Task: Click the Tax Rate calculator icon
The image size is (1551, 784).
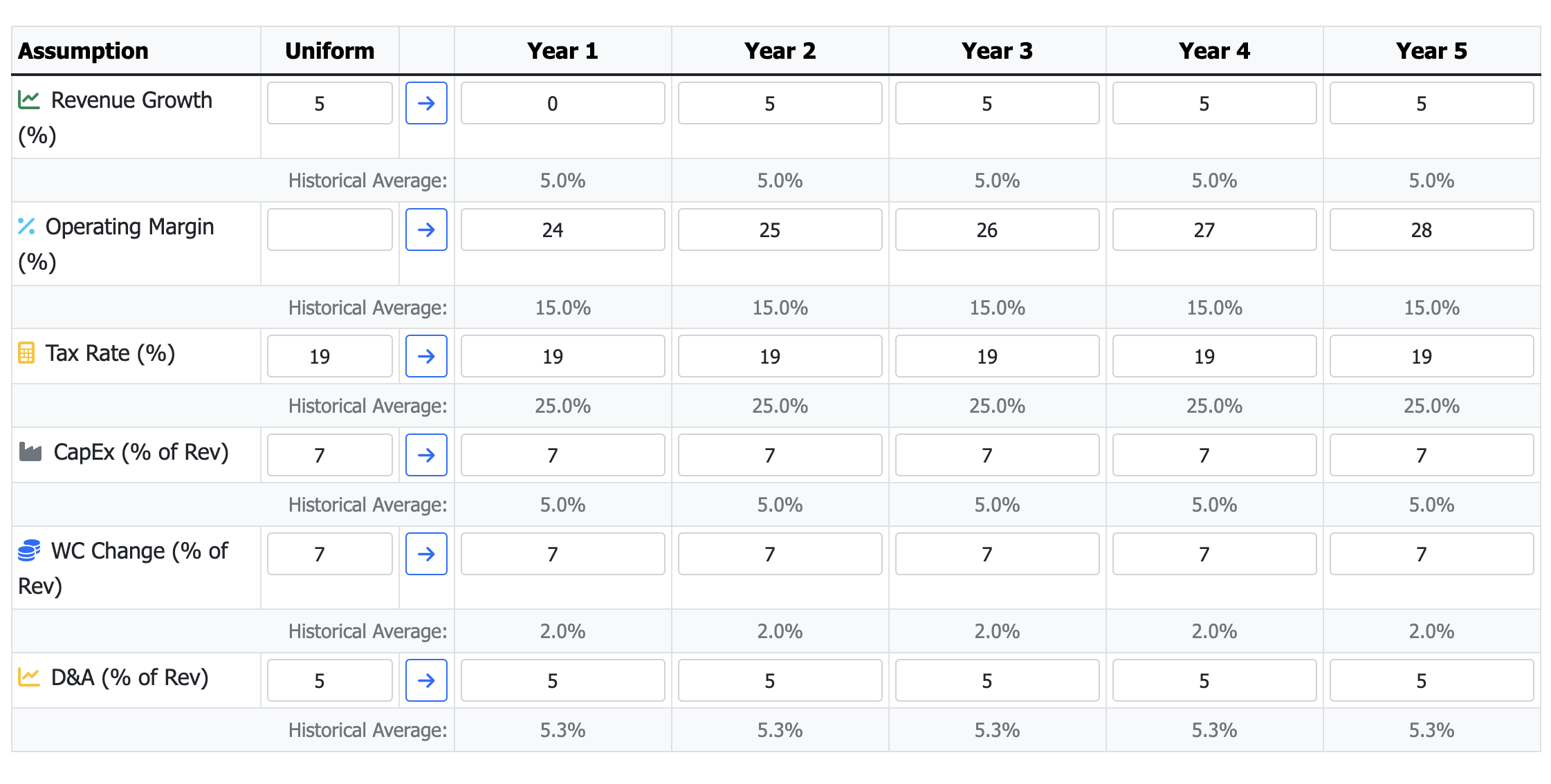Action: coord(26,353)
